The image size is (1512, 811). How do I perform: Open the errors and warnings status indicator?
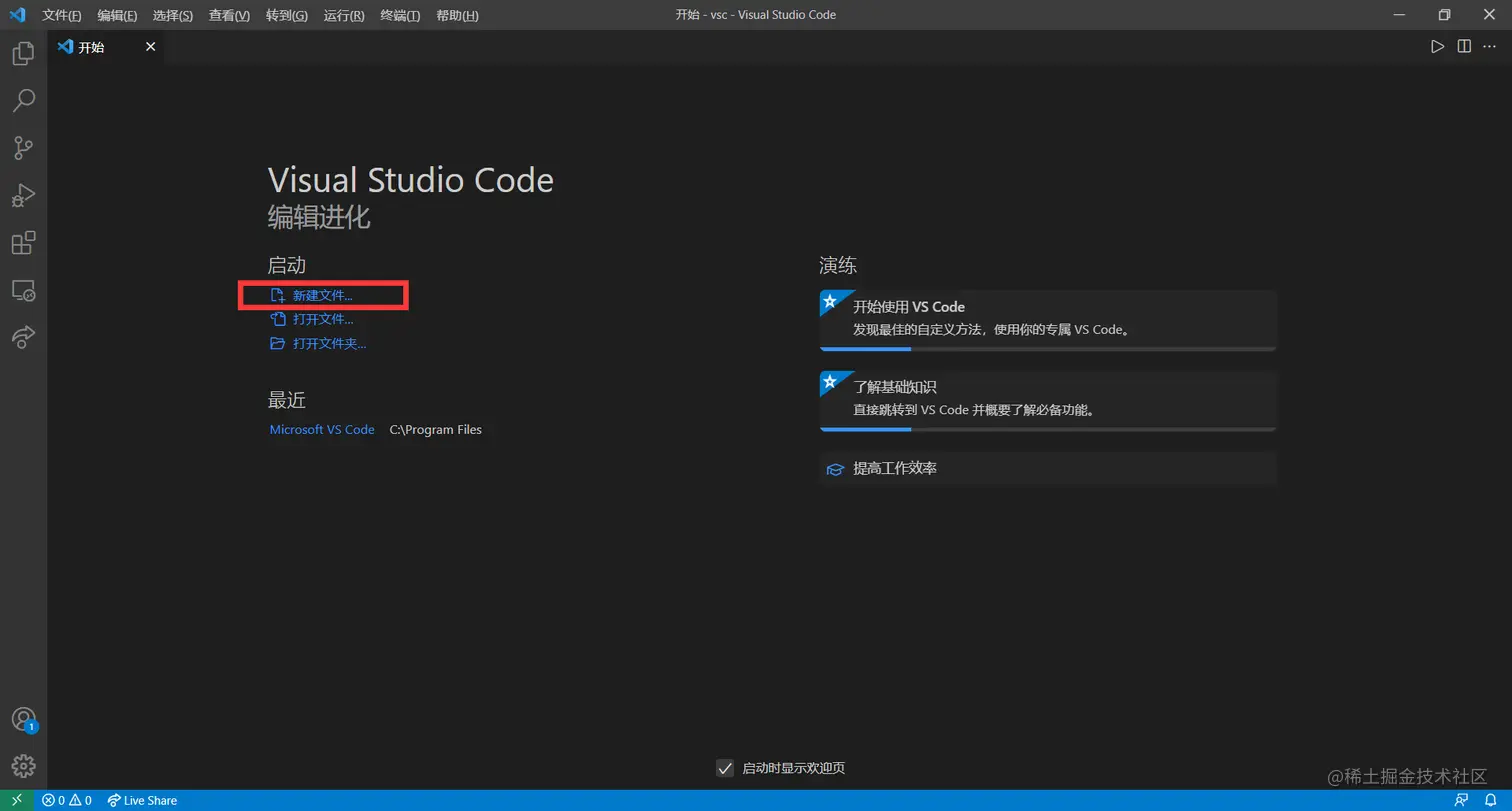click(x=67, y=800)
